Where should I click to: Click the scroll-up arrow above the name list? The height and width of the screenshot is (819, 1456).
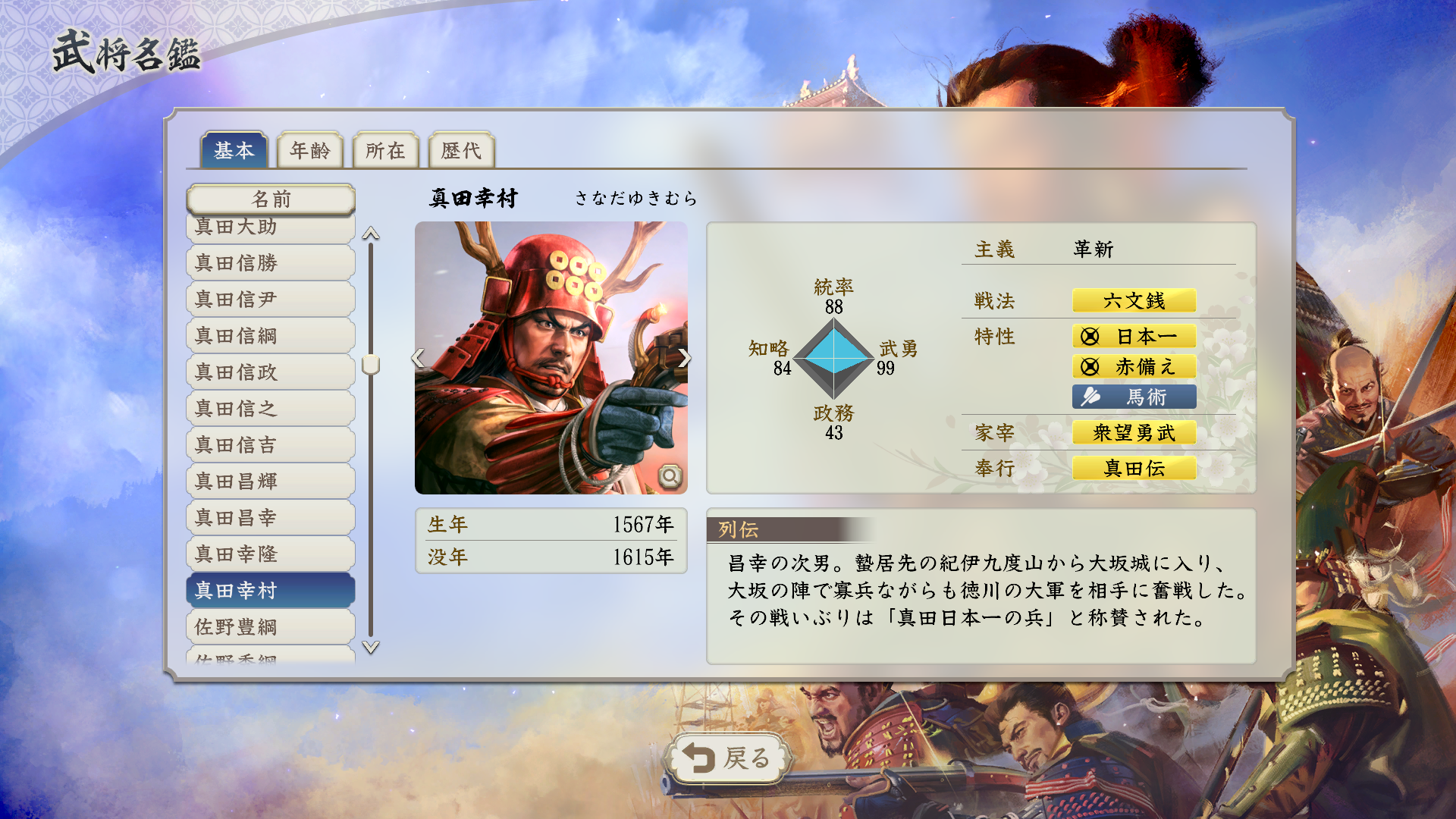[371, 234]
